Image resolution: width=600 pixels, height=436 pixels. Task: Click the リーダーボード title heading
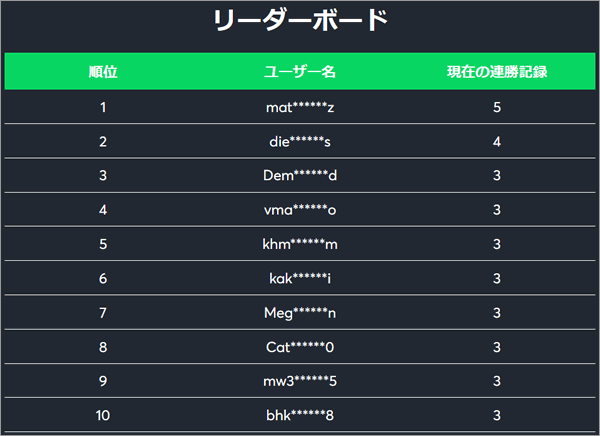tap(300, 20)
